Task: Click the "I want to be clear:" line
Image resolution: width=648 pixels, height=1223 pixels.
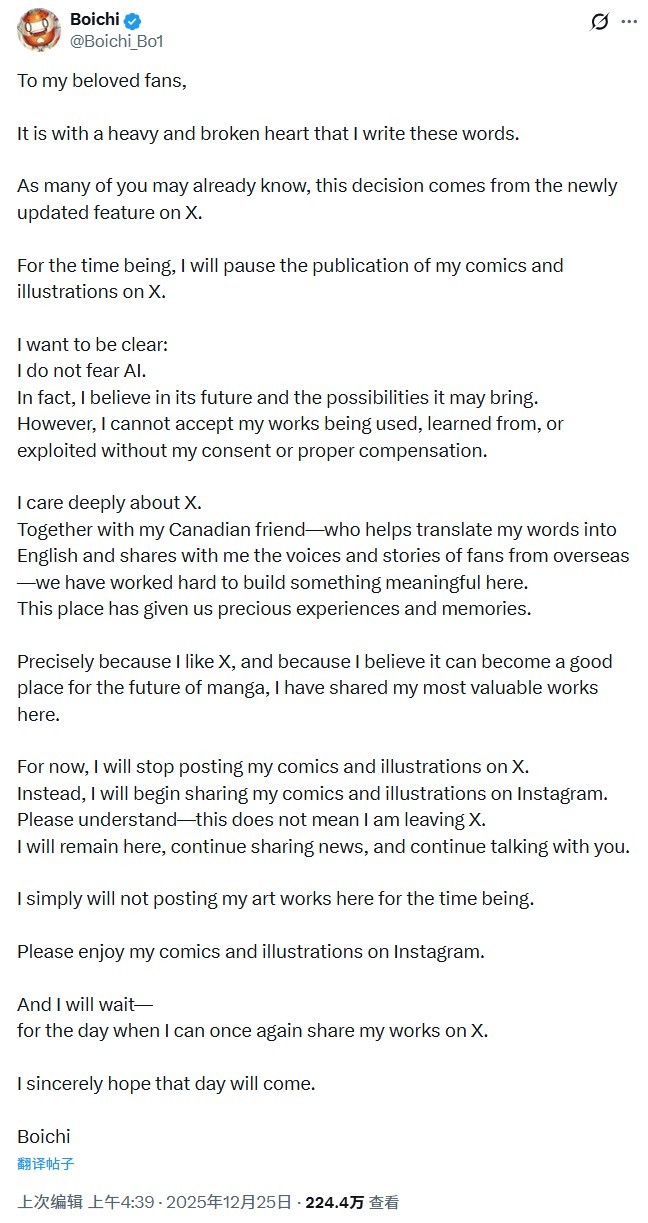Action: coord(93,345)
